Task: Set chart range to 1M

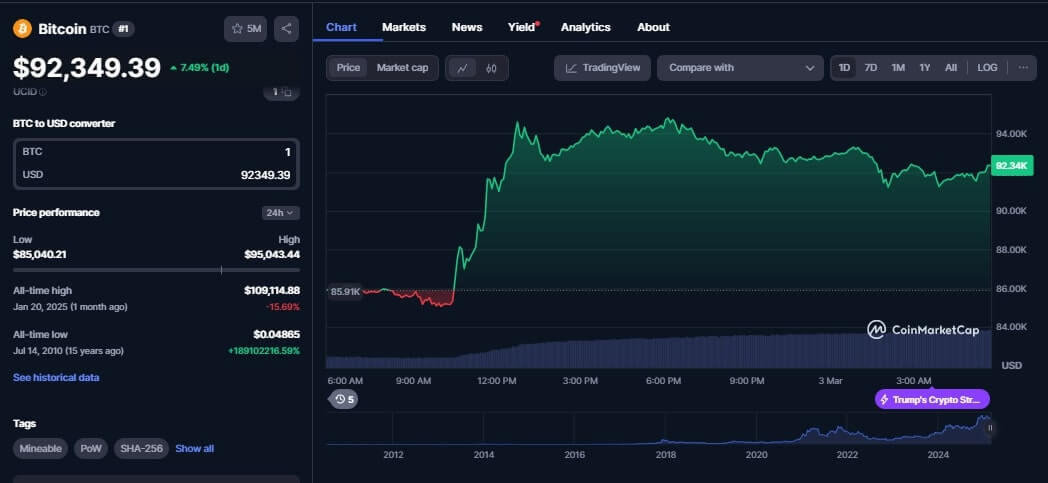Action: point(898,67)
